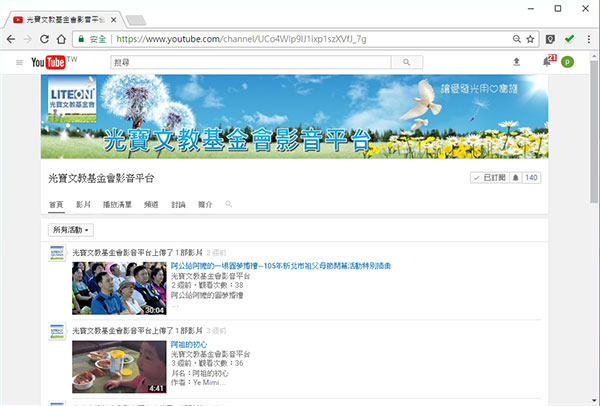Open the Chrome three-dot menu

point(589,39)
